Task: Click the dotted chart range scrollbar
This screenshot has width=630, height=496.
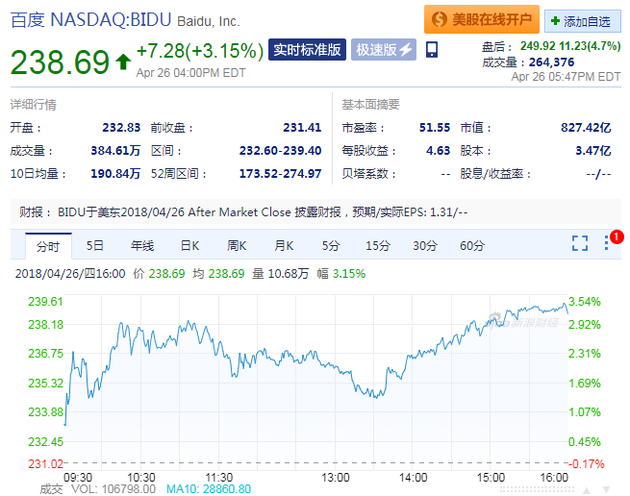Action: [537, 490]
